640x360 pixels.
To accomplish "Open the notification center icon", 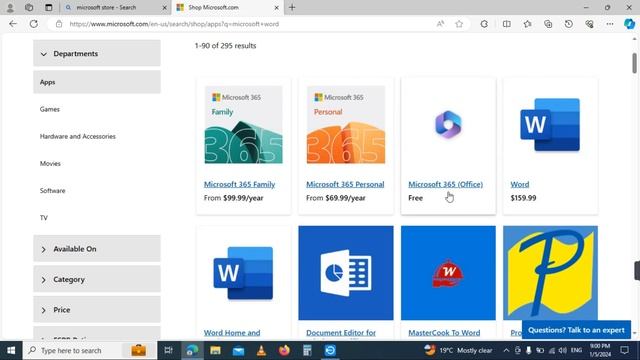I will tap(624, 350).
